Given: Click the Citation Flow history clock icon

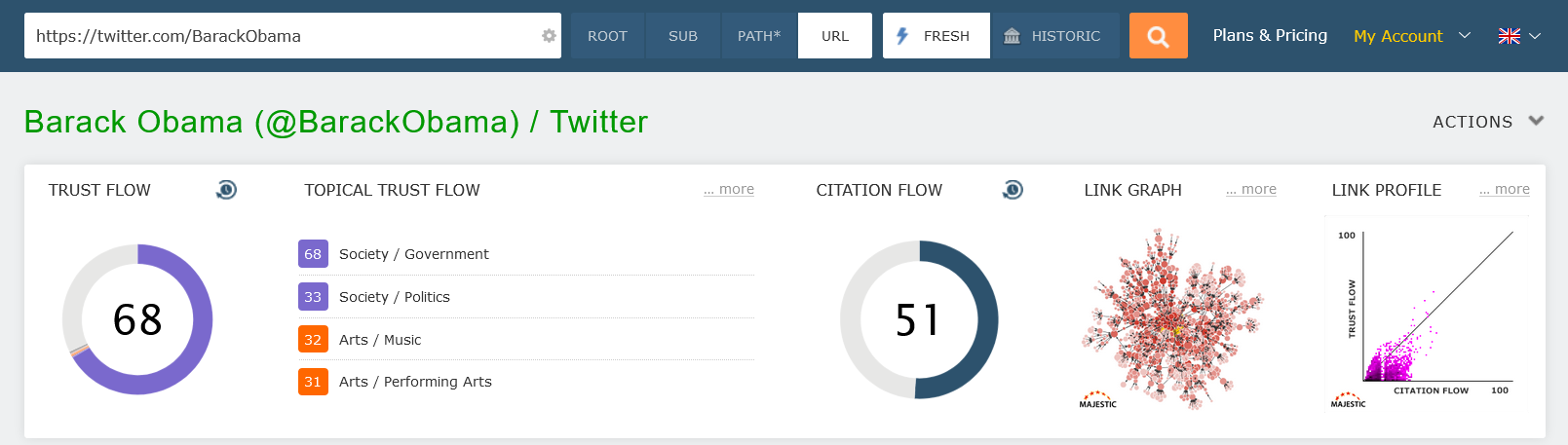Looking at the screenshot, I should tap(1013, 190).
